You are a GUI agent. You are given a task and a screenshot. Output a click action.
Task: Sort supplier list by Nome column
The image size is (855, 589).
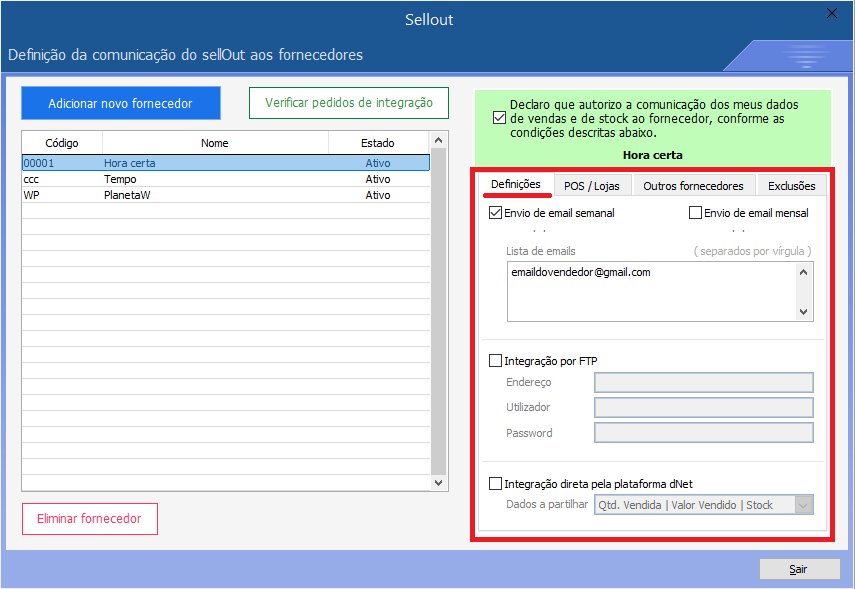tap(215, 143)
